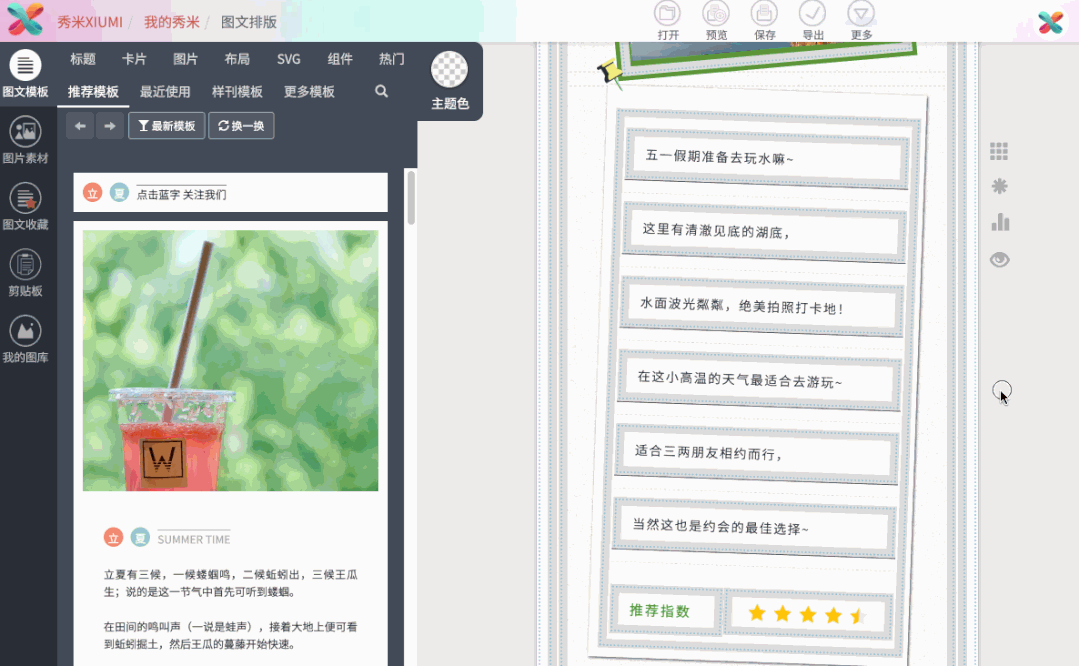Click the Xiumi logo at top right

1051,23
